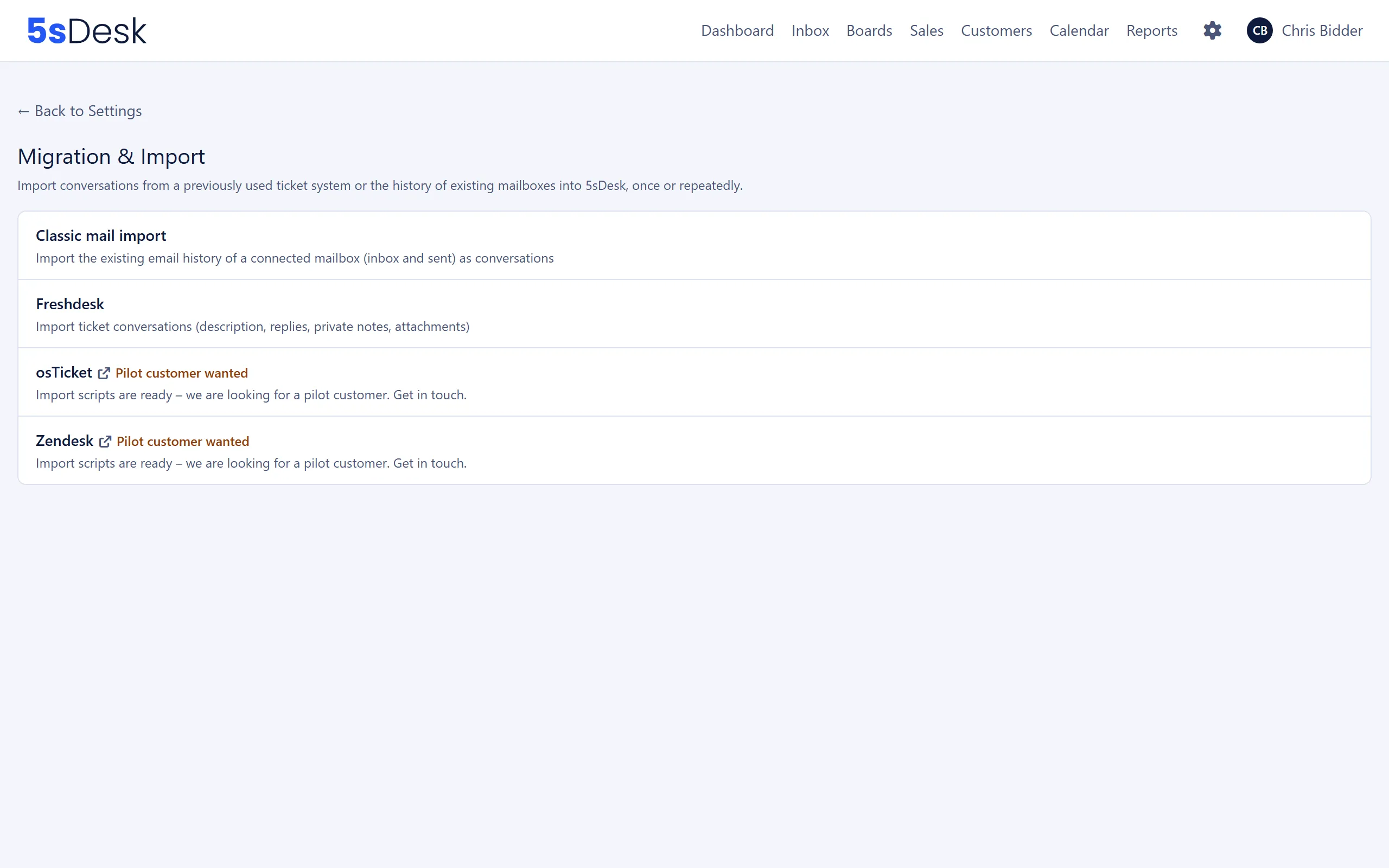
Task: Click the 'Migration & Import' heading
Action: click(111, 156)
